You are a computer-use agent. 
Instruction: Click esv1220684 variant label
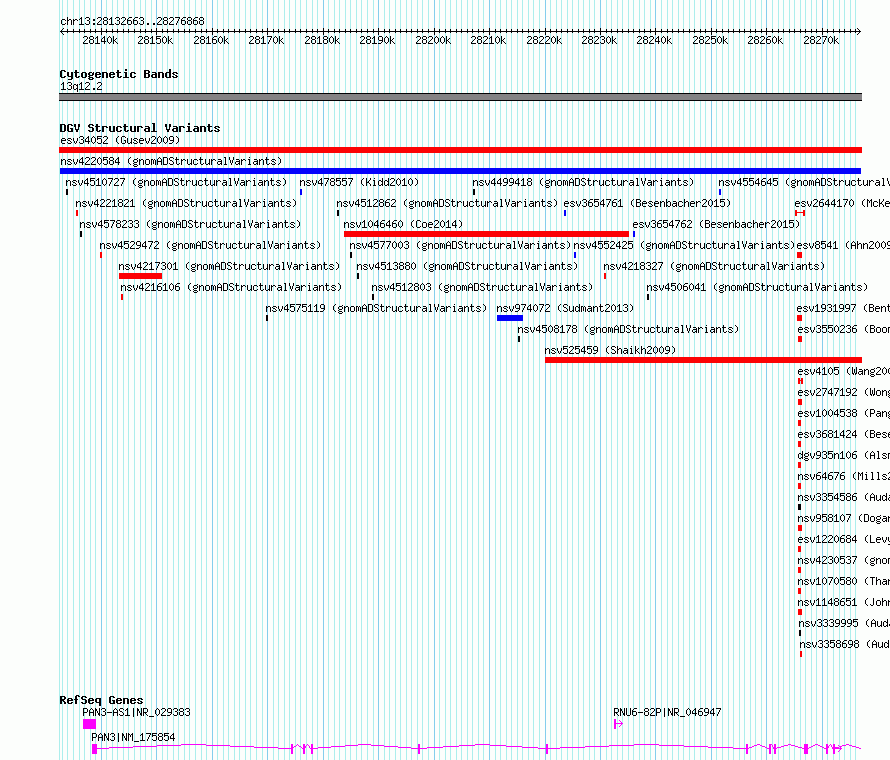(843, 539)
